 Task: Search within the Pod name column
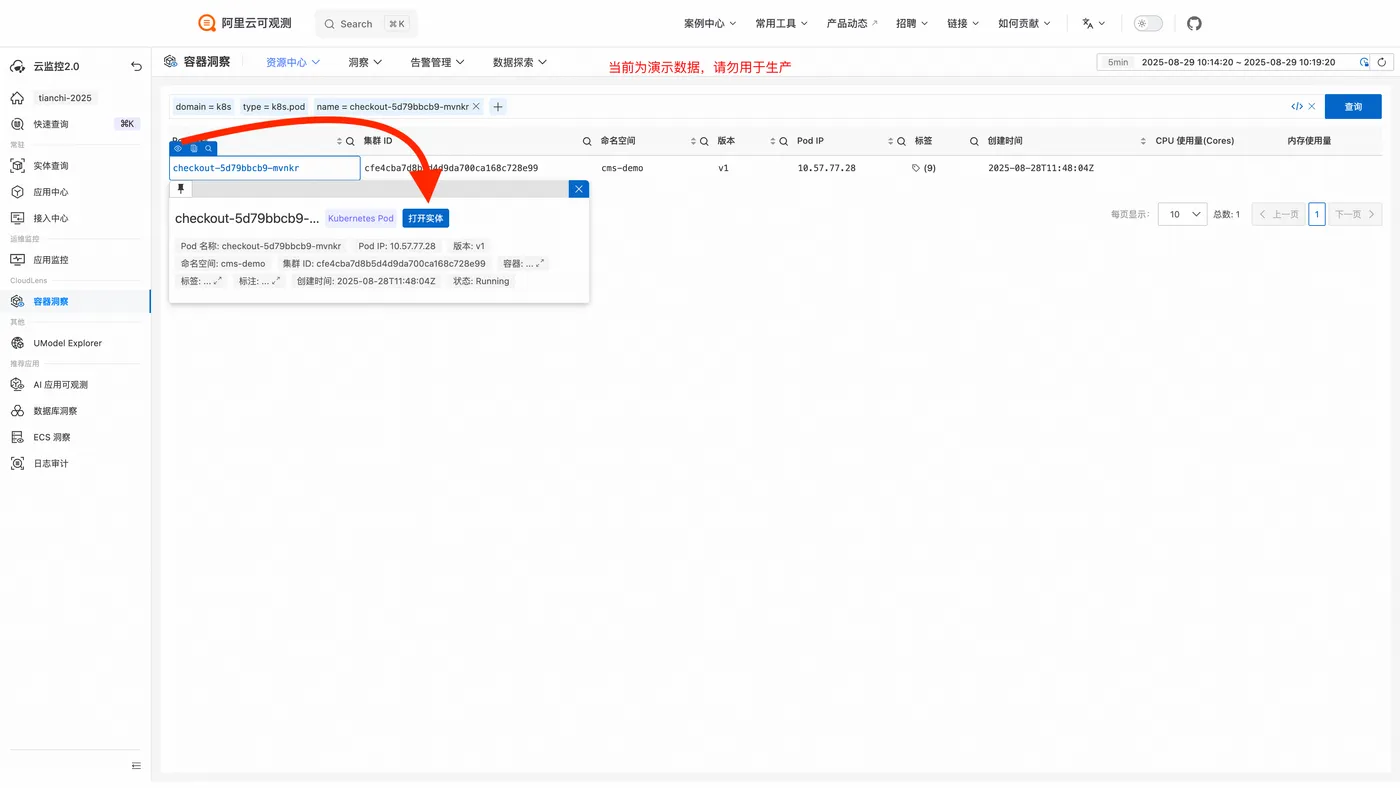coord(350,141)
